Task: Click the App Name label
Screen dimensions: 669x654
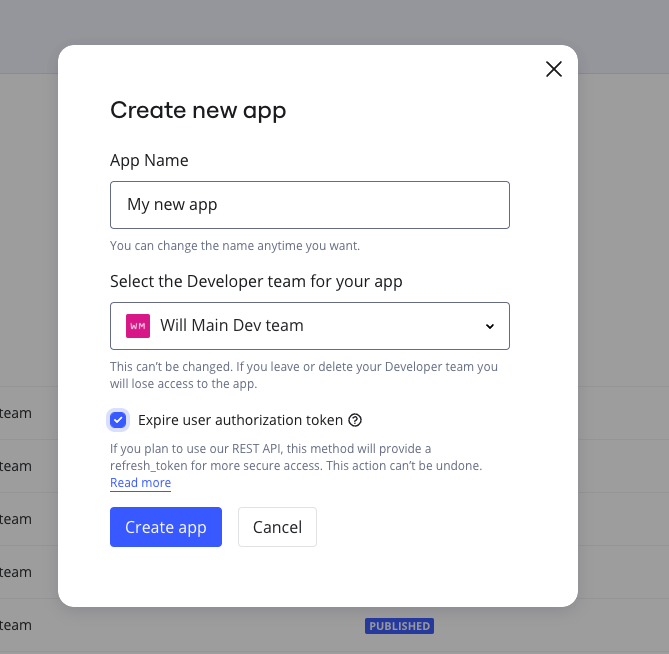Action: [x=149, y=160]
